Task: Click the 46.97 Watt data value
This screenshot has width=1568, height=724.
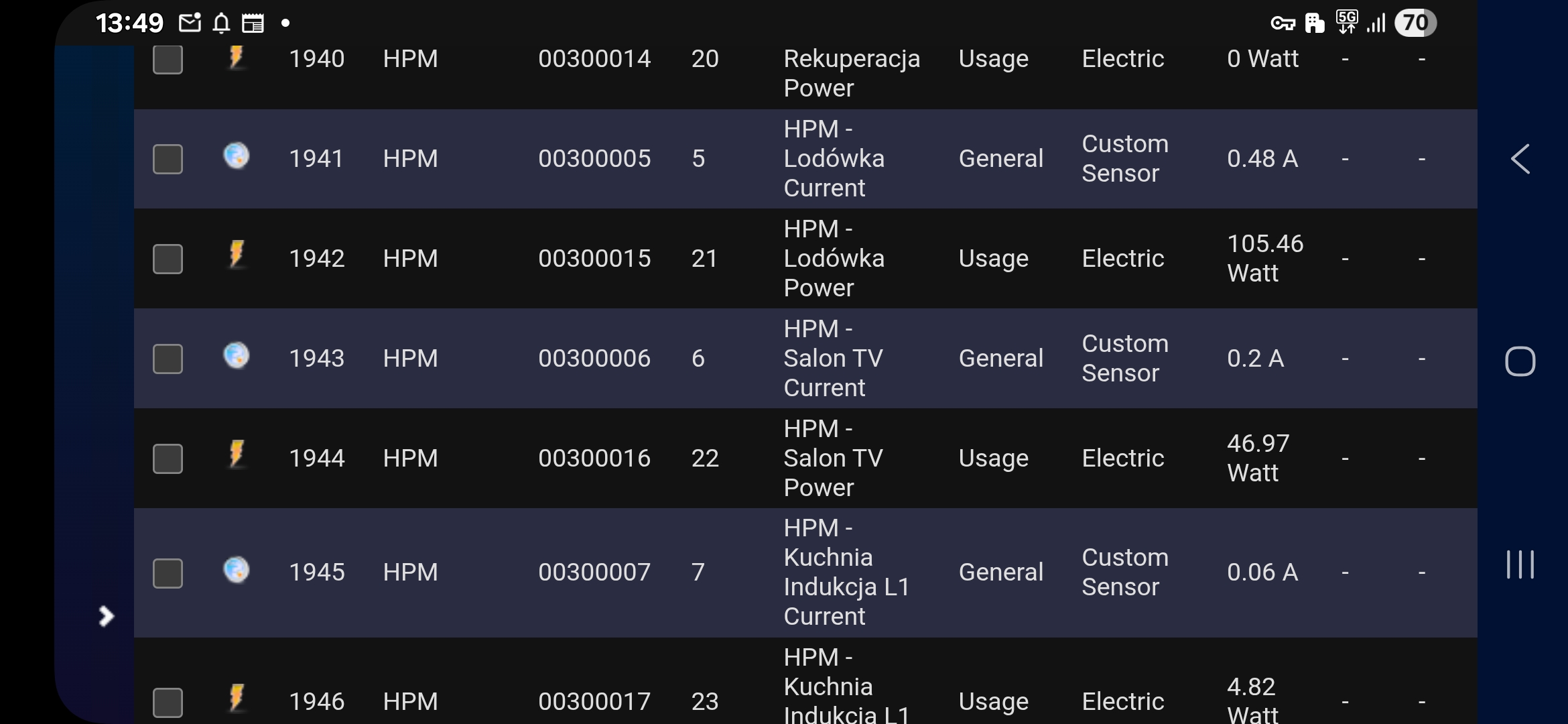Action: click(1257, 459)
